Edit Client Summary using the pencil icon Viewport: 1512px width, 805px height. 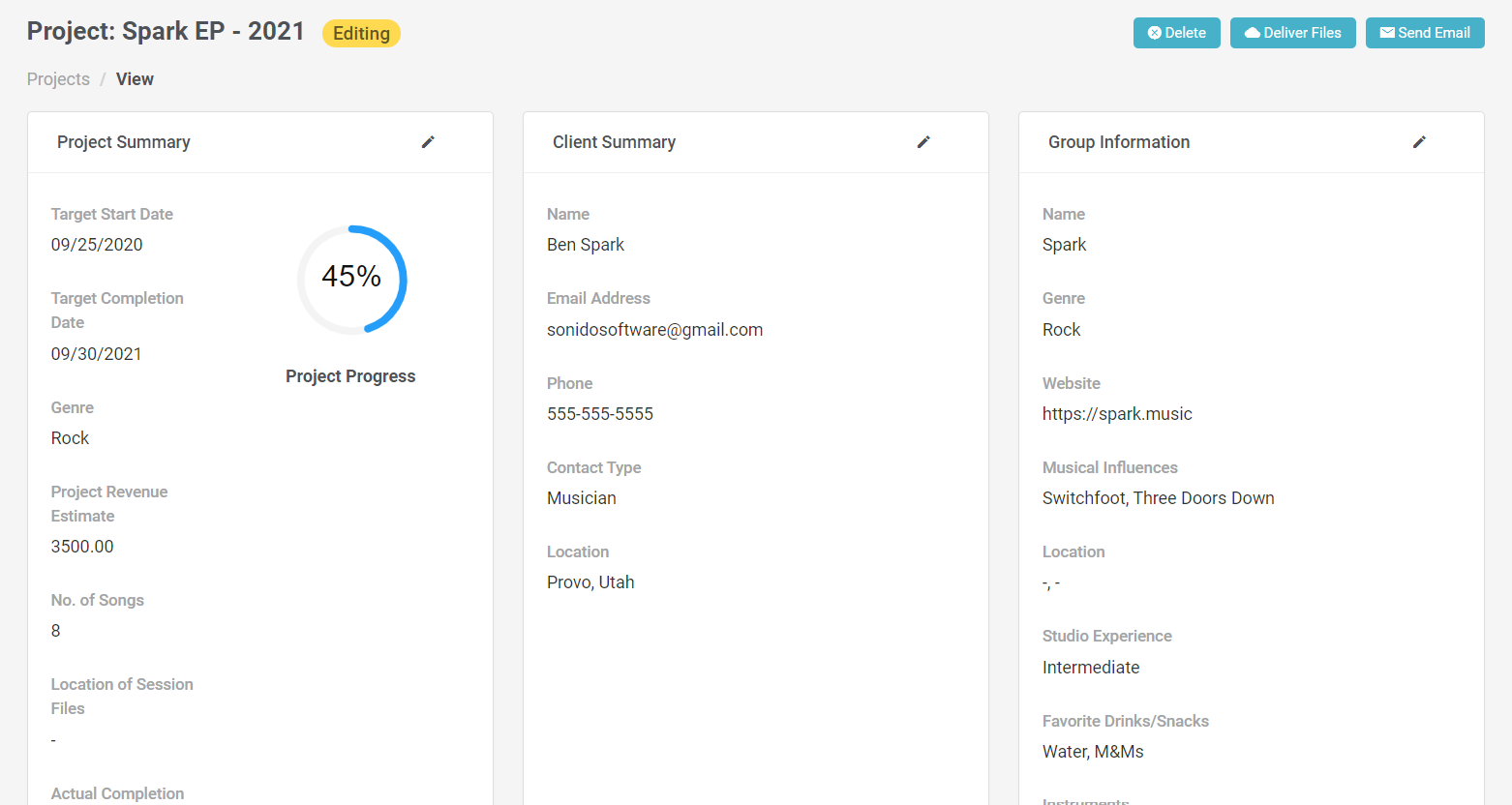point(923,142)
